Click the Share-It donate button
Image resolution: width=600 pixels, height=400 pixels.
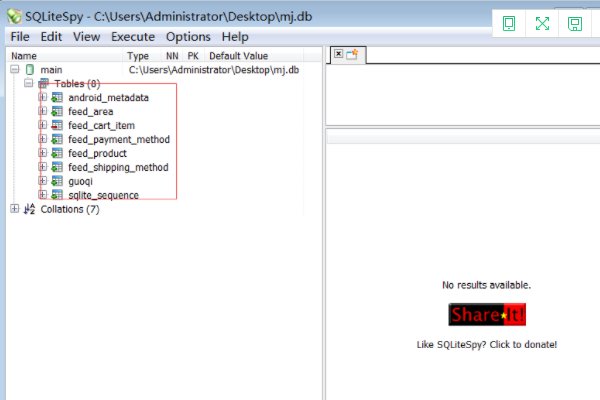[x=487, y=315]
